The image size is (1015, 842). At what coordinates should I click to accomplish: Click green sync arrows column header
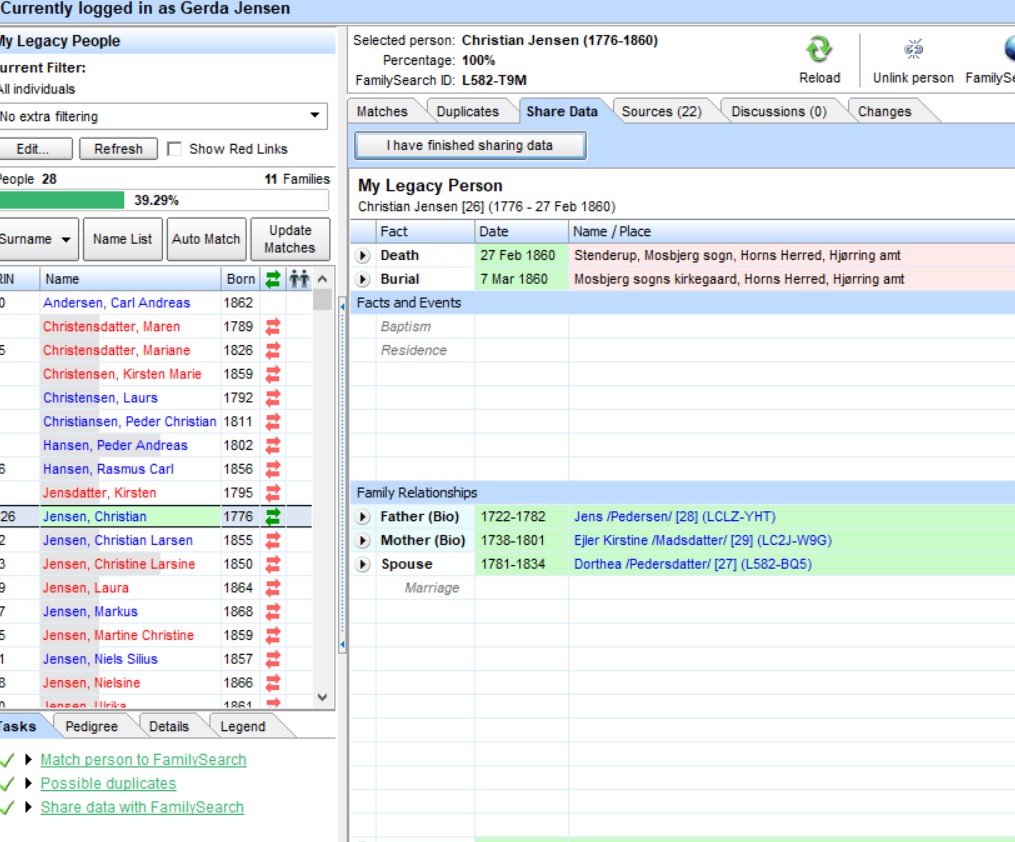(273, 279)
